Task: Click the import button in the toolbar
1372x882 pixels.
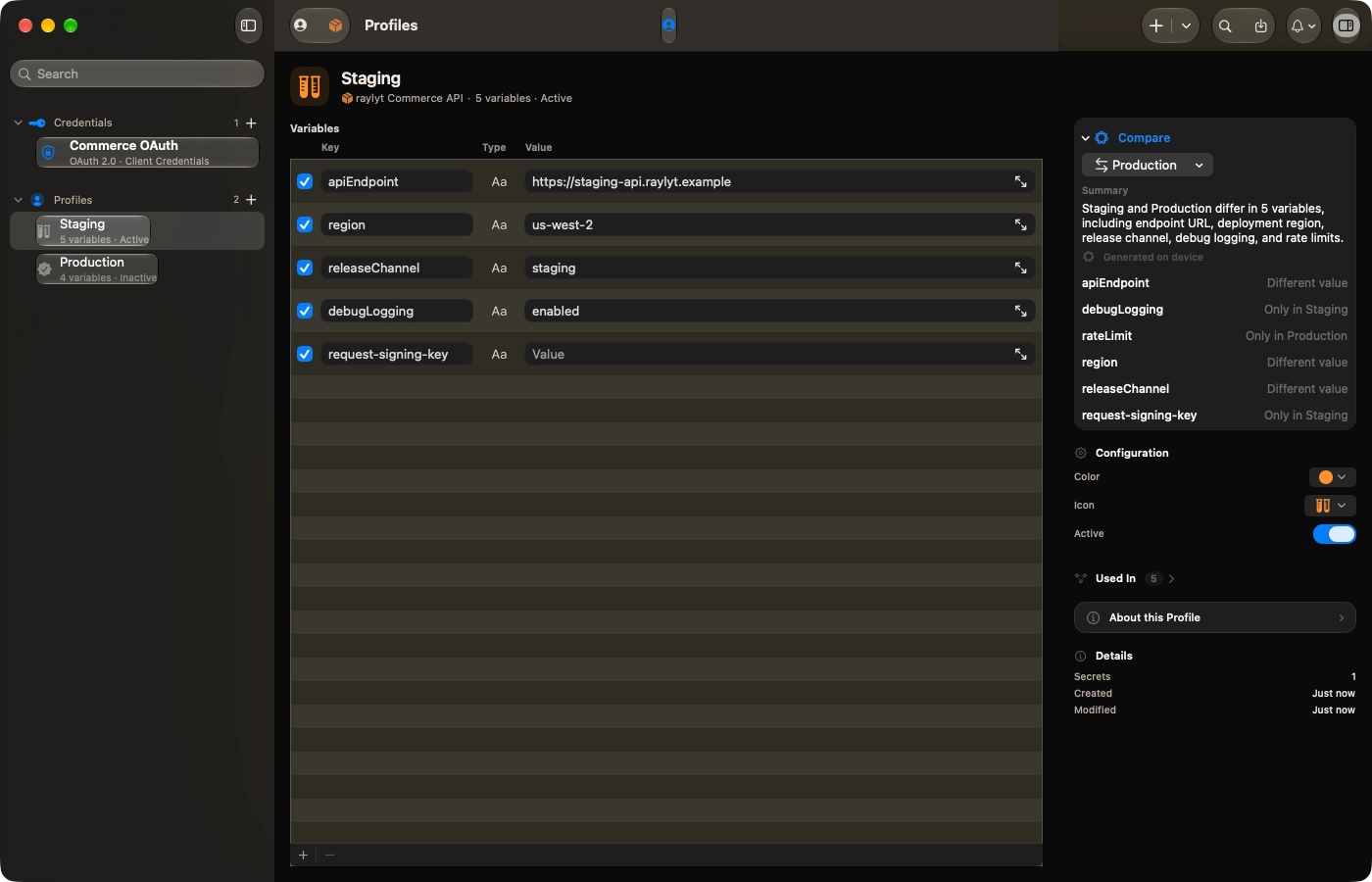Action: [x=1260, y=26]
